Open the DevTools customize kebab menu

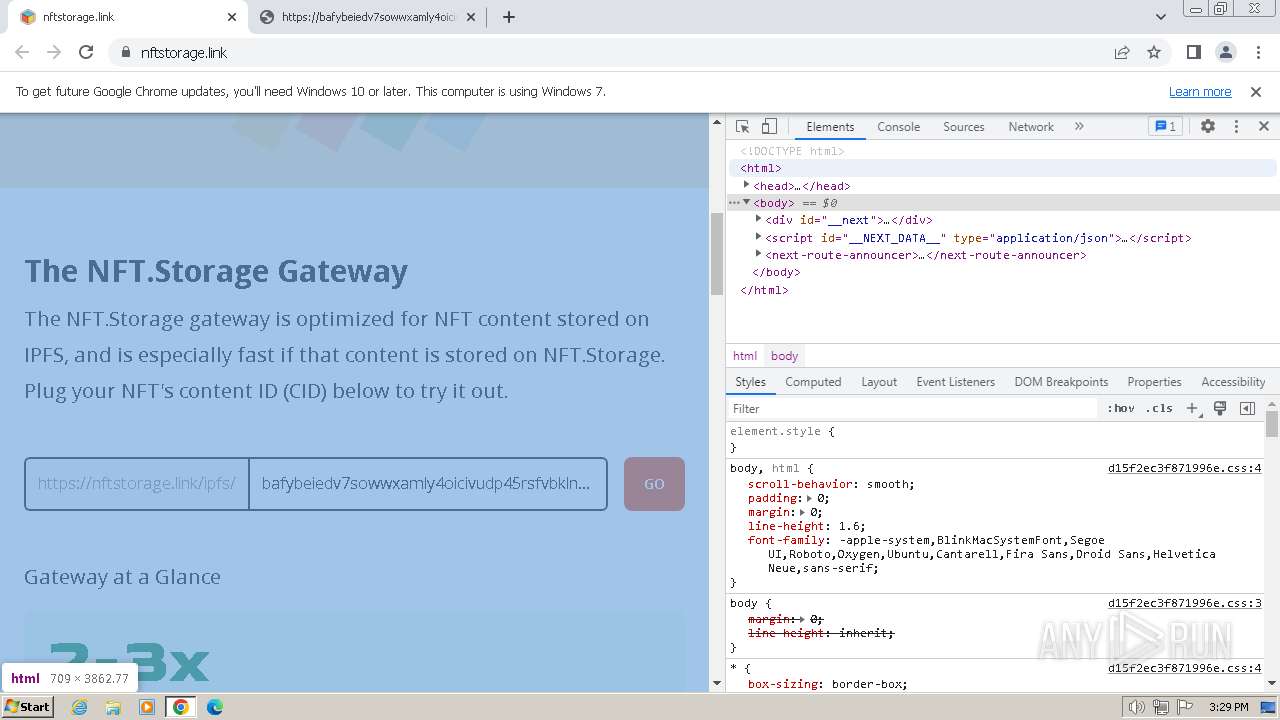click(1236, 127)
